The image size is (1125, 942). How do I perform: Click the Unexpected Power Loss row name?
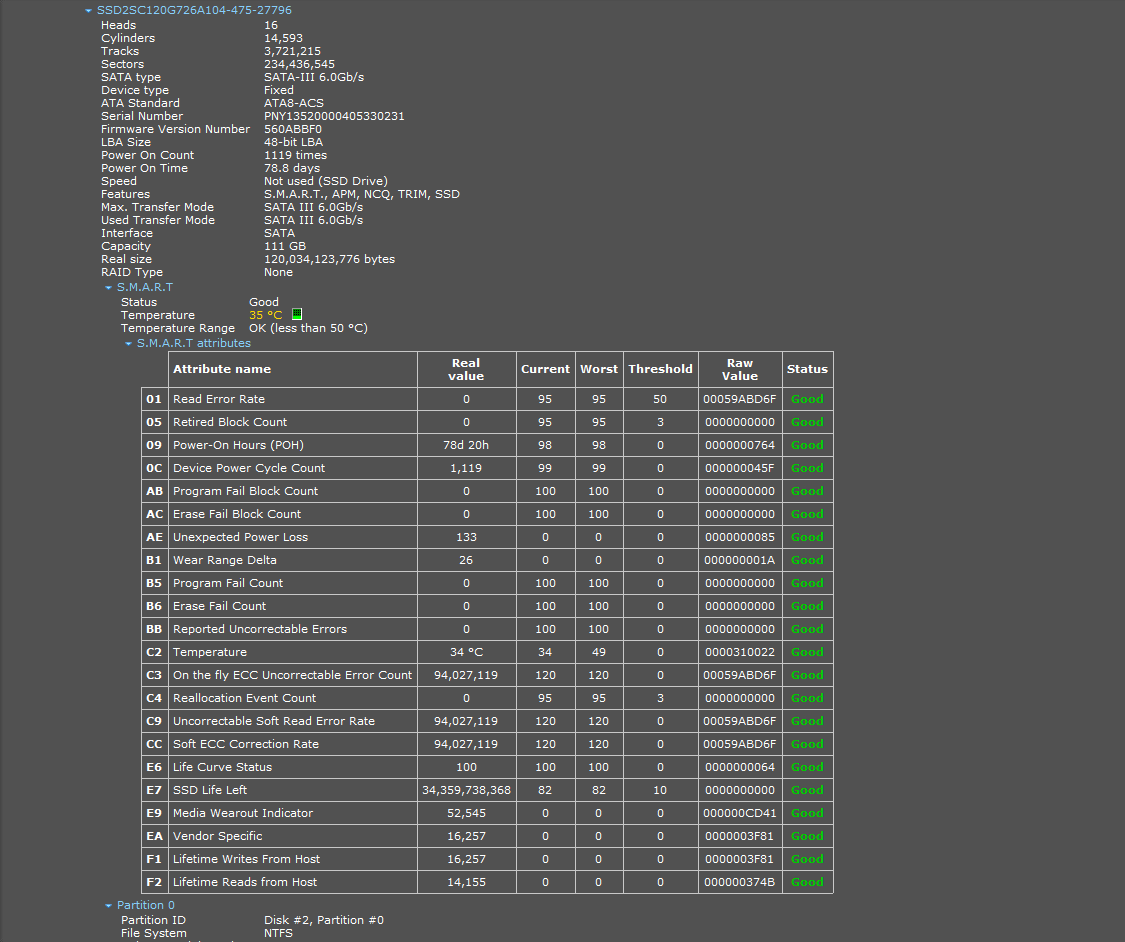pyautogui.click(x=240, y=537)
